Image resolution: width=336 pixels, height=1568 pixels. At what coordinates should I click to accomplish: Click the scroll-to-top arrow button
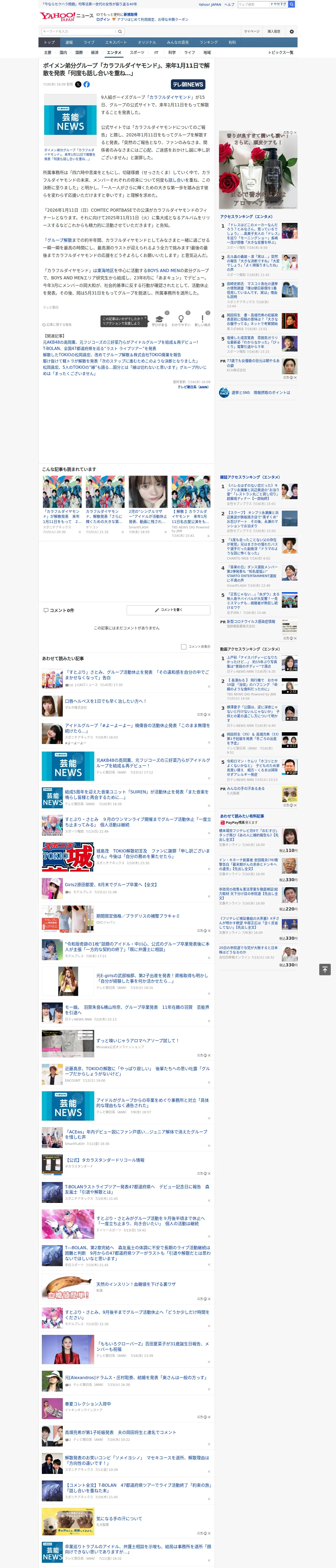[325, 969]
